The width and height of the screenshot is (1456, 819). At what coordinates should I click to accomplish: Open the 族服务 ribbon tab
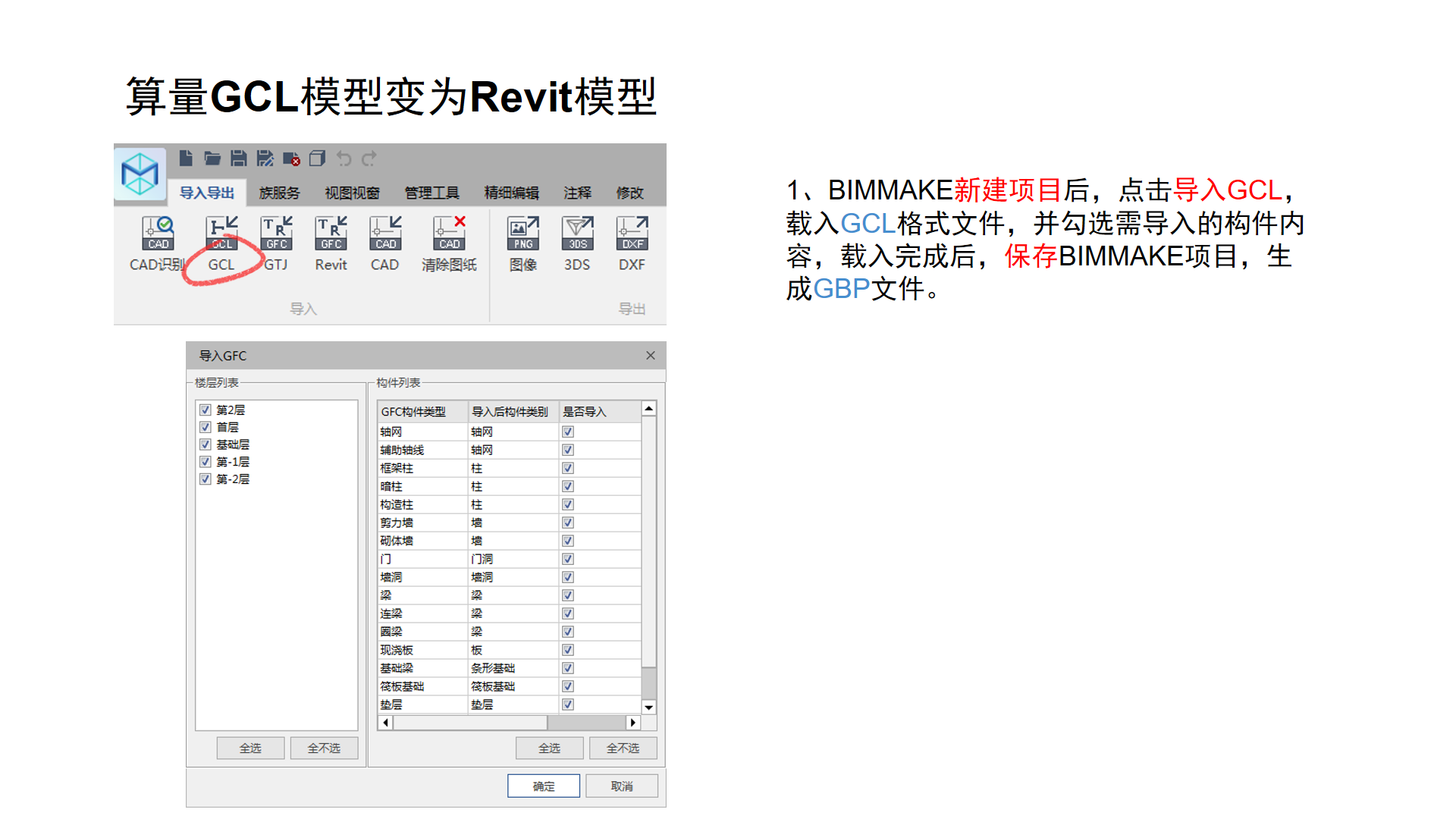[279, 193]
